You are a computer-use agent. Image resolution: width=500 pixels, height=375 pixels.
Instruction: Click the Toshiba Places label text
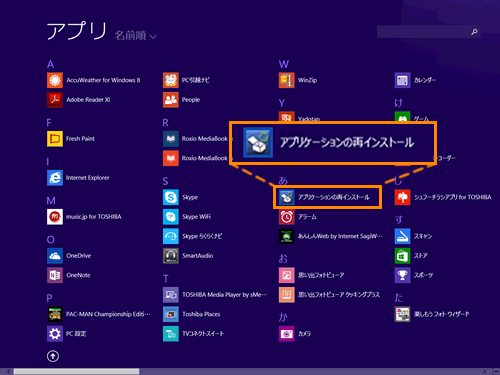201,314
